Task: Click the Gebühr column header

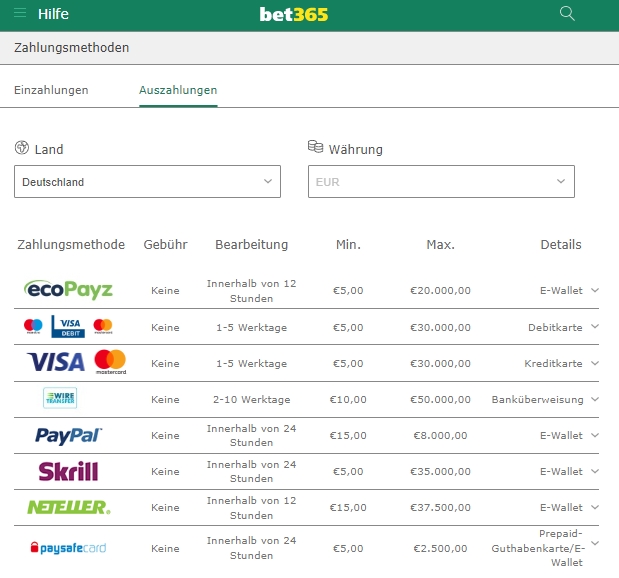Action: 165,244
